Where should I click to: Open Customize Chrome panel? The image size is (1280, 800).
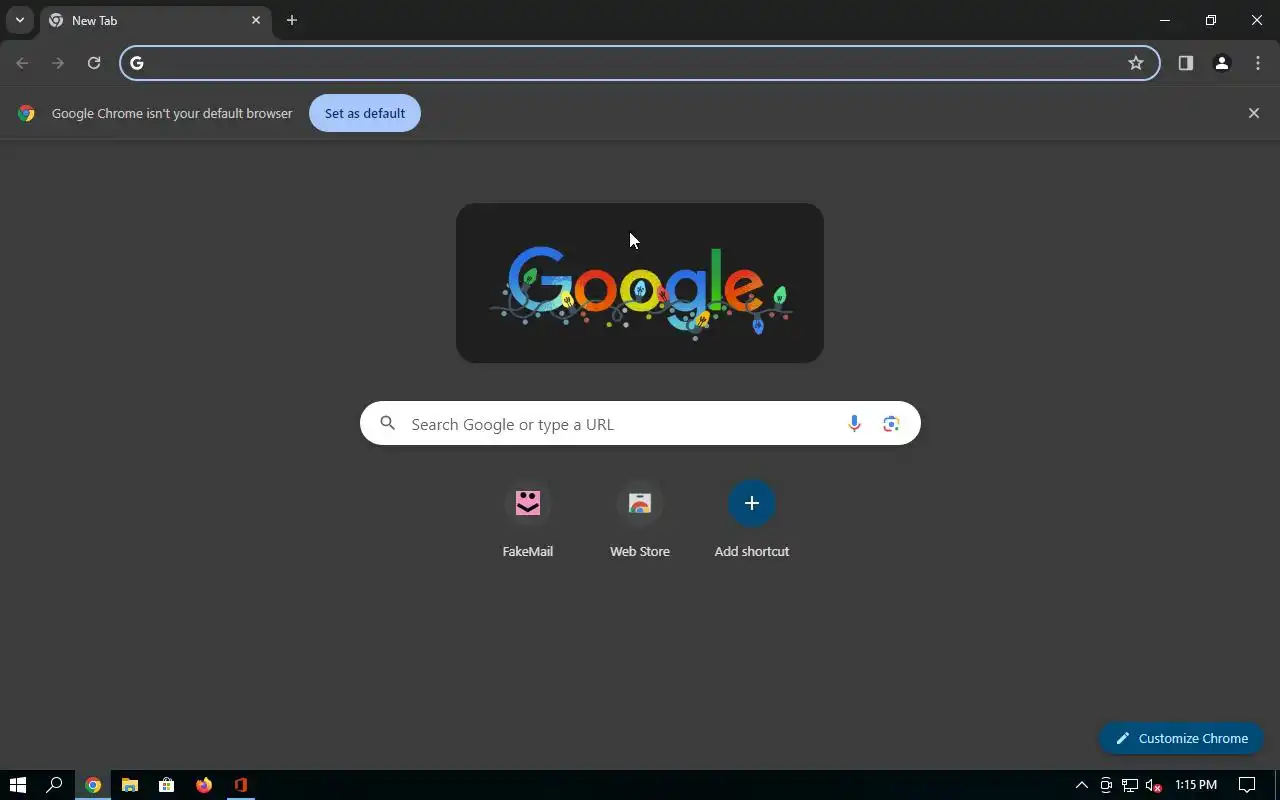[x=1181, y=738]
